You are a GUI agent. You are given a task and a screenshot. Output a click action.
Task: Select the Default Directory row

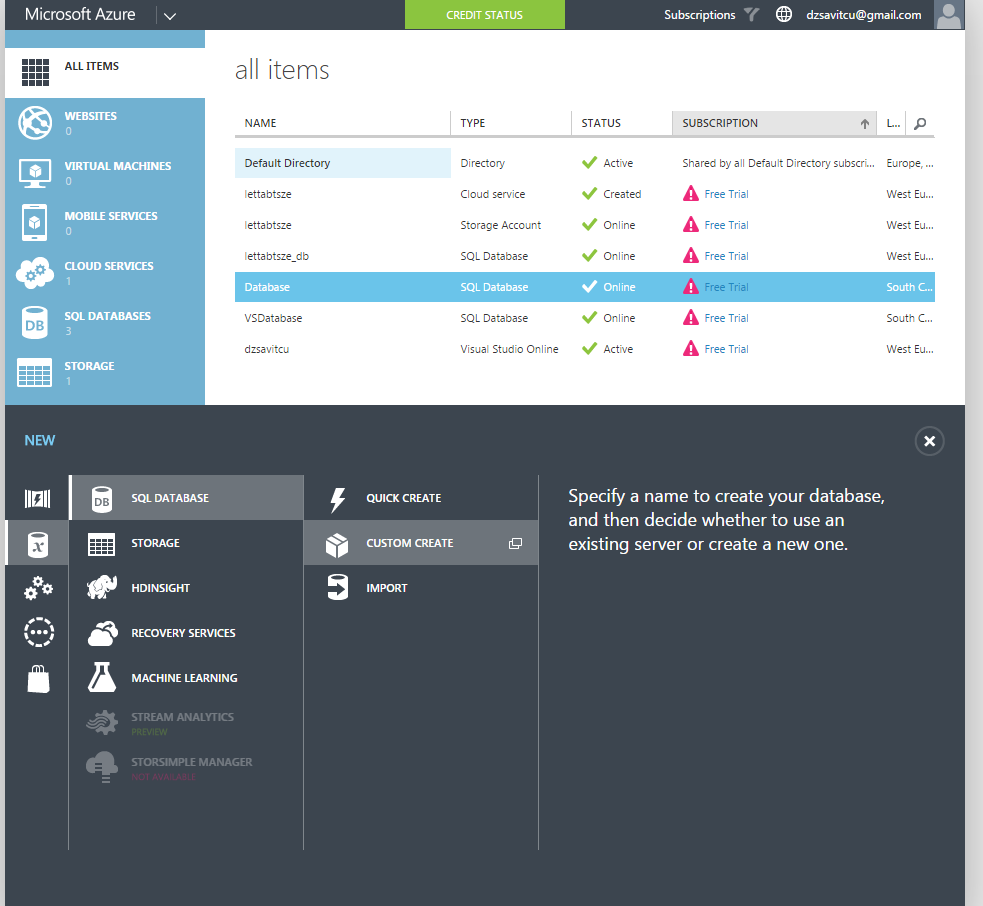tap(584, 163)
